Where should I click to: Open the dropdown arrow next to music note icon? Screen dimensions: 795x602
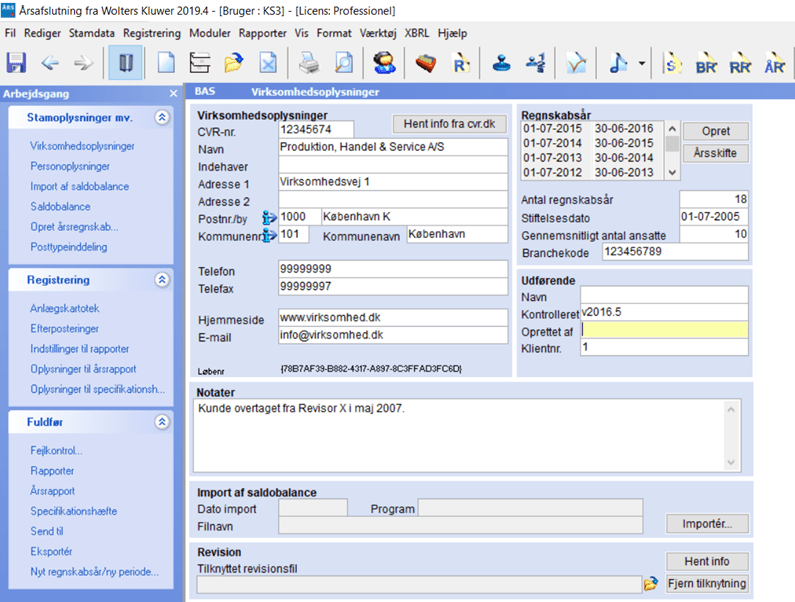coord(641,63)
